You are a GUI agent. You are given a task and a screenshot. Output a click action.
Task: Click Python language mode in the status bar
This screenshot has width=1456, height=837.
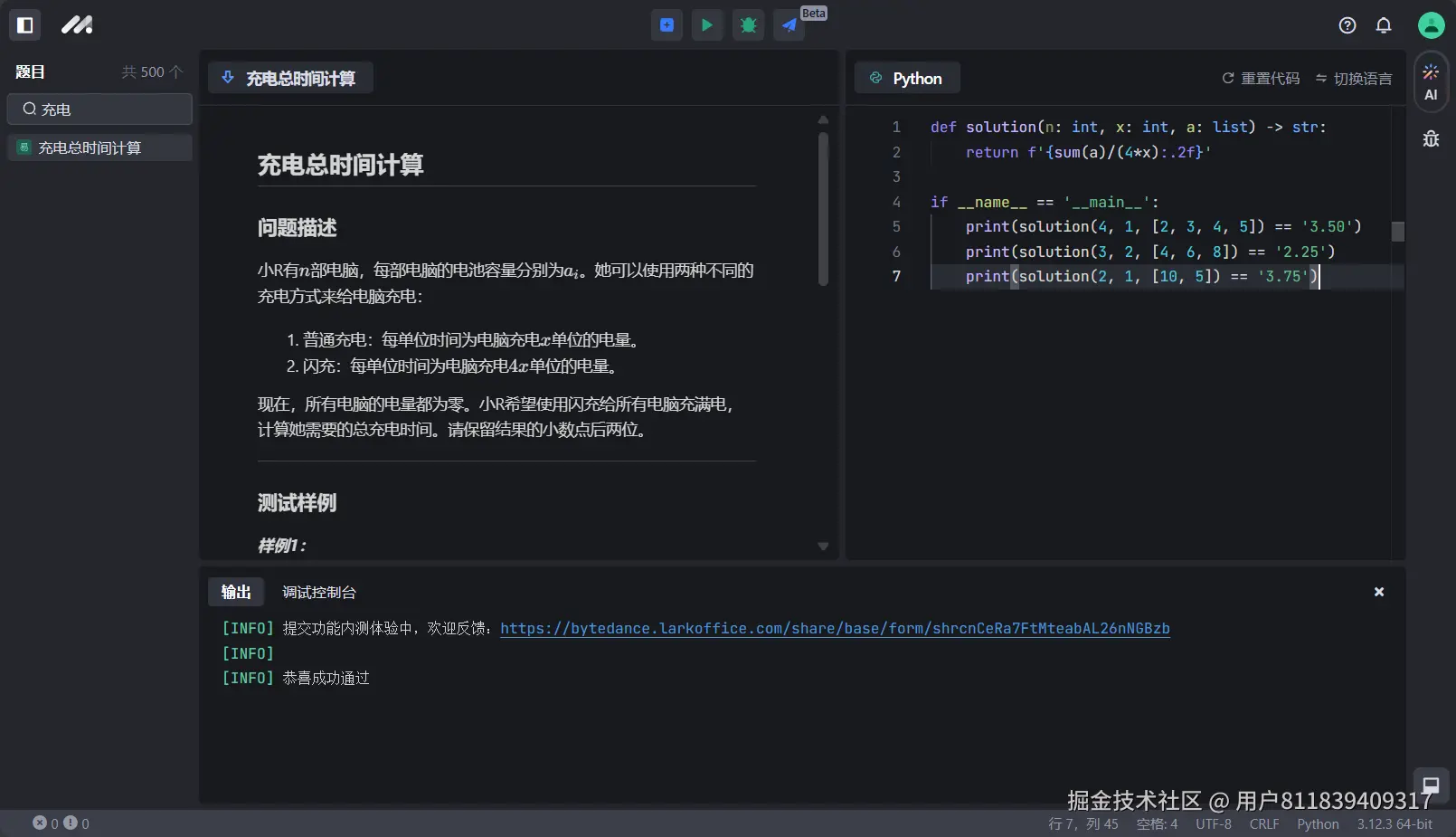(x=1318, y=823)
